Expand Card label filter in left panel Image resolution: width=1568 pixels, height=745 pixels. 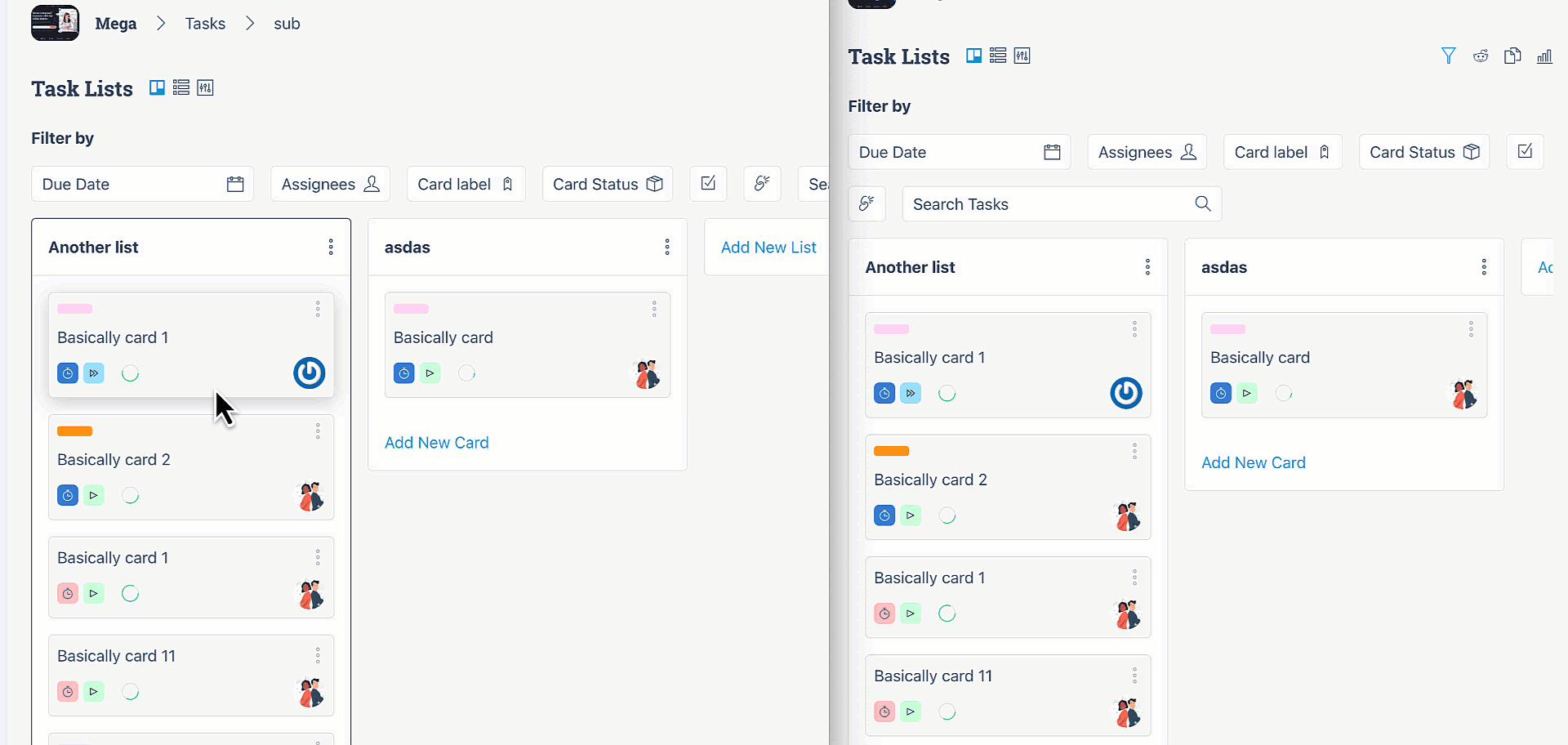tap(465, 184)
